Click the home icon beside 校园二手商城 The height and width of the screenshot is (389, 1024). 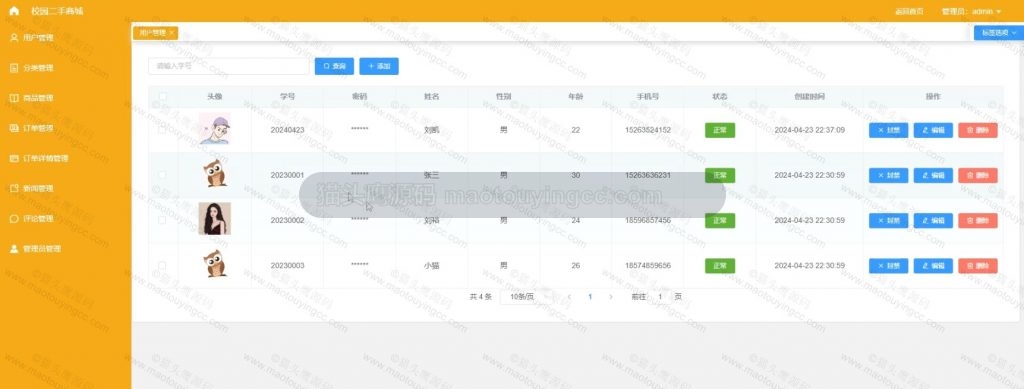(x=14, y=11)
